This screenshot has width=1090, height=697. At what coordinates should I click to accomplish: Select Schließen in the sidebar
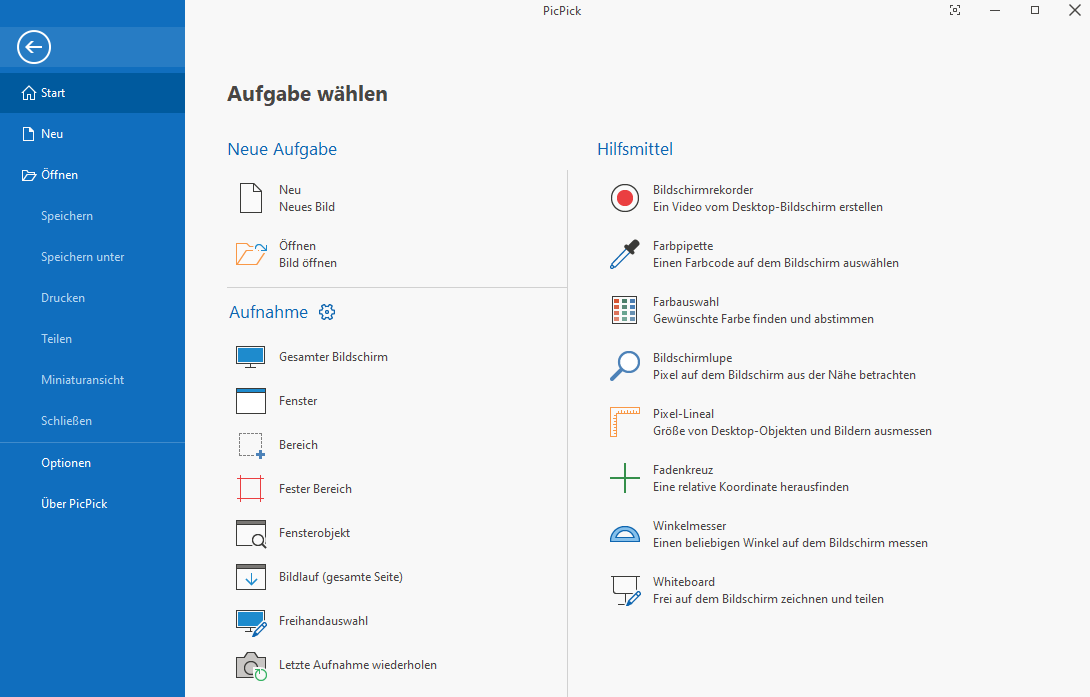click(x=92, y=421)
